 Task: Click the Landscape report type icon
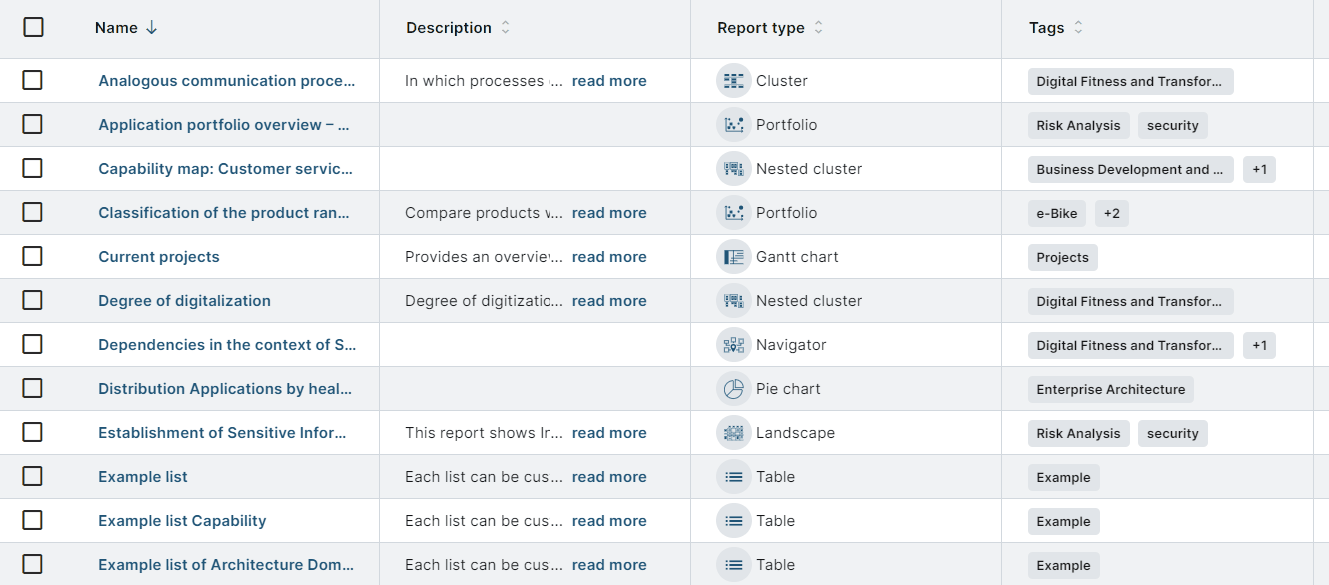click(734, 433)
